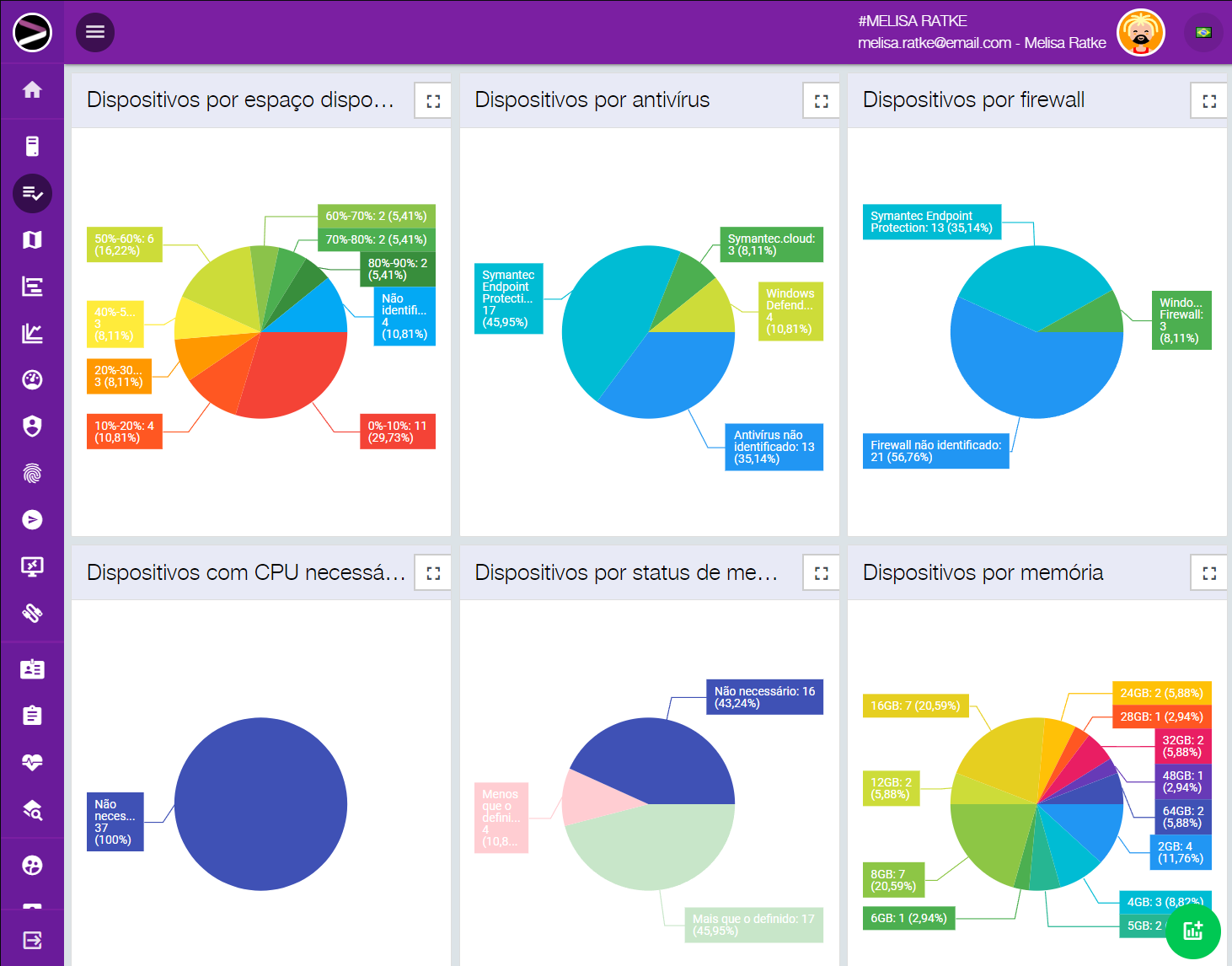1232x966 pixels.
Task: Click the red 0%-10%: 11 legend label
Action: pyautogui.click(x=397, y=432)
